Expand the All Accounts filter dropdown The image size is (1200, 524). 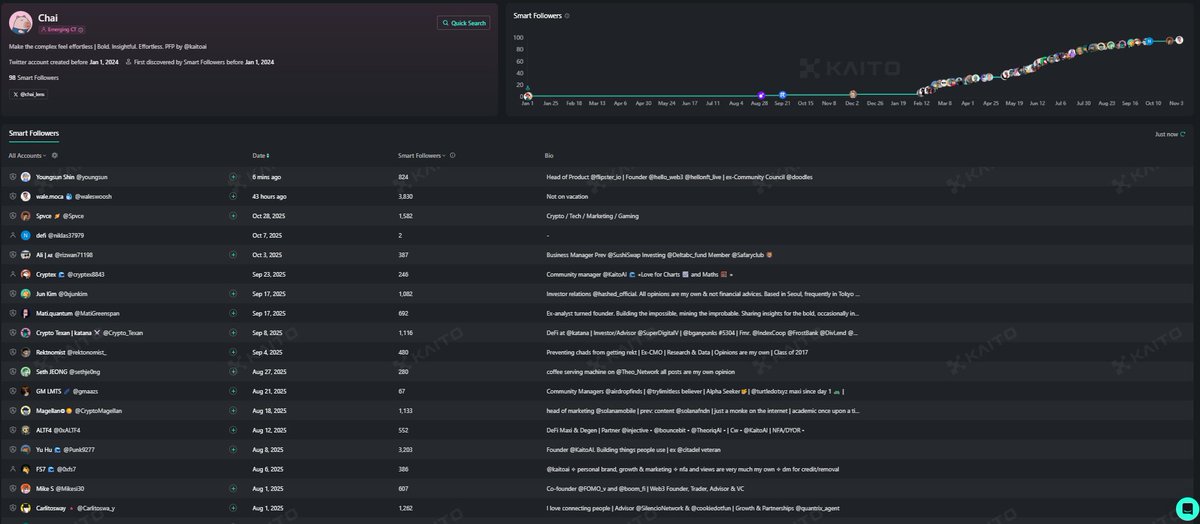(x=28, y=156)
